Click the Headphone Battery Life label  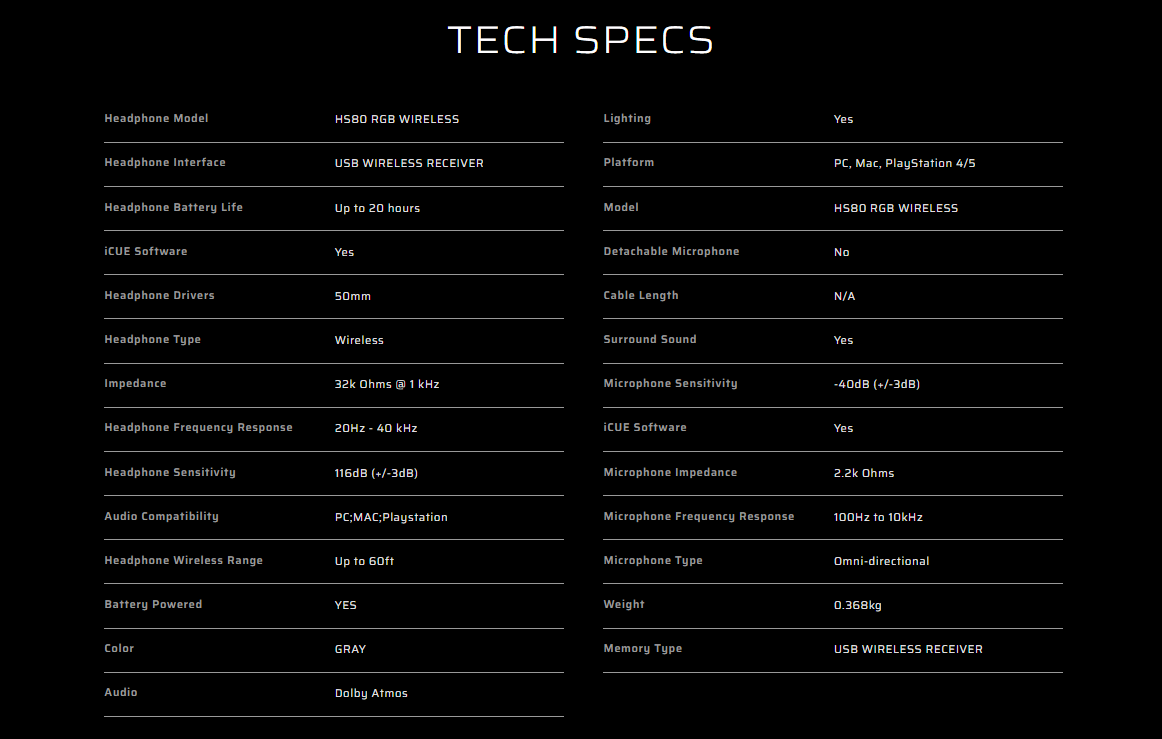tap(173, 207)
